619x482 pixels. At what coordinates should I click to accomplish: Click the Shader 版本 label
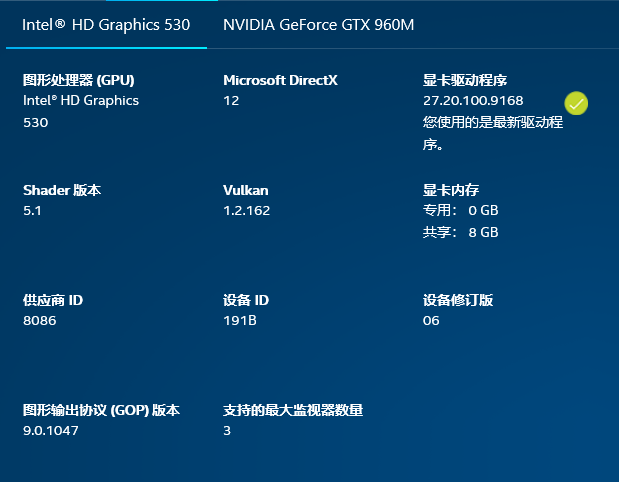[x=62, y=190]
